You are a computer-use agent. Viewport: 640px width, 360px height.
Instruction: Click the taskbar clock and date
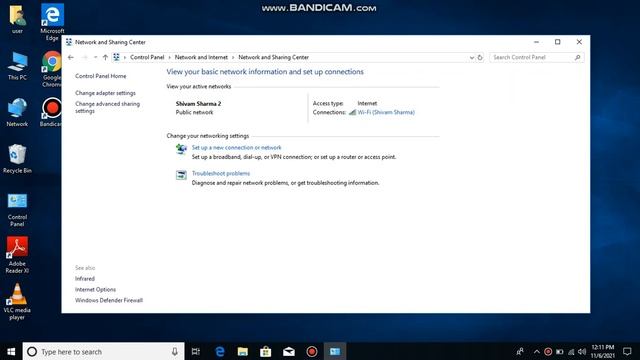click(x=602, y=351)
